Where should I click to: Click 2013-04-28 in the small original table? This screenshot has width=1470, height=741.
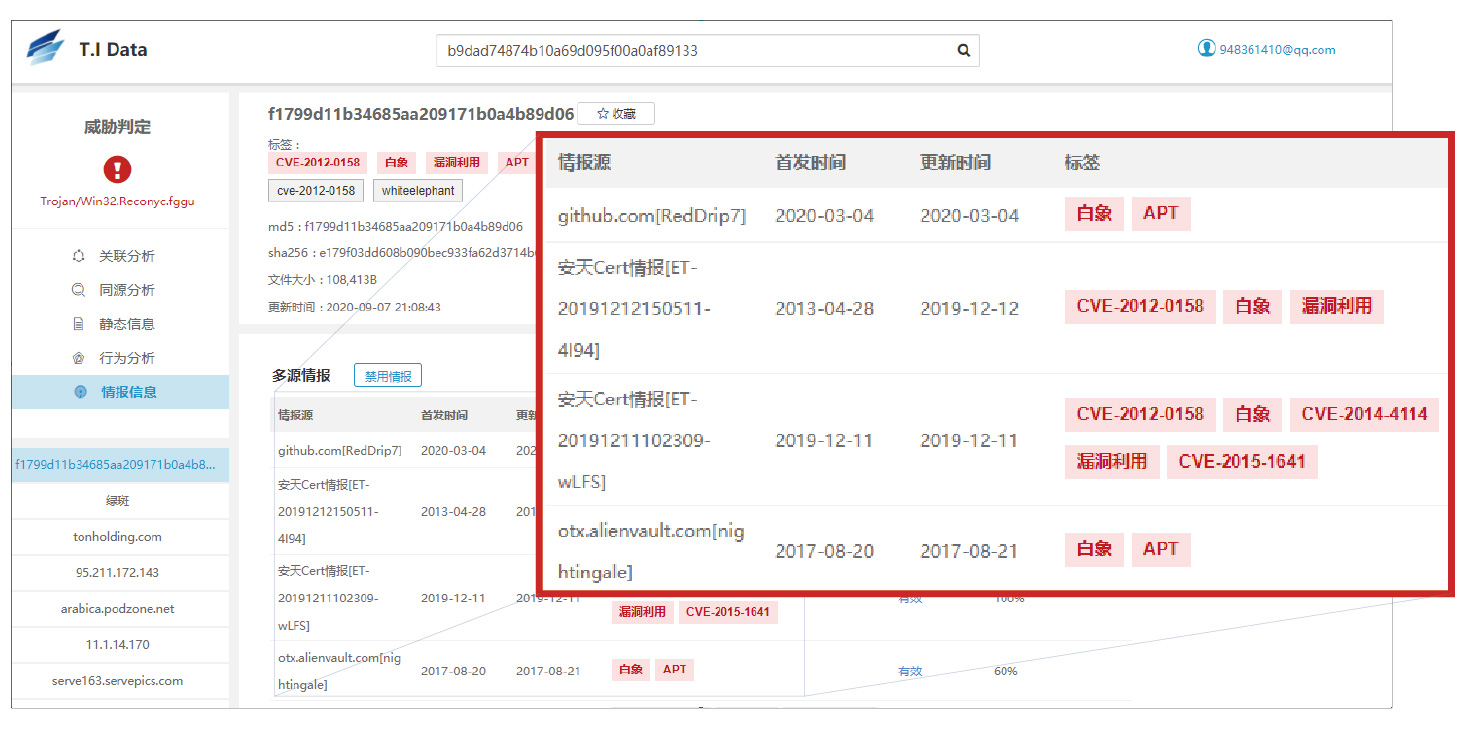[x=453, y=511]
